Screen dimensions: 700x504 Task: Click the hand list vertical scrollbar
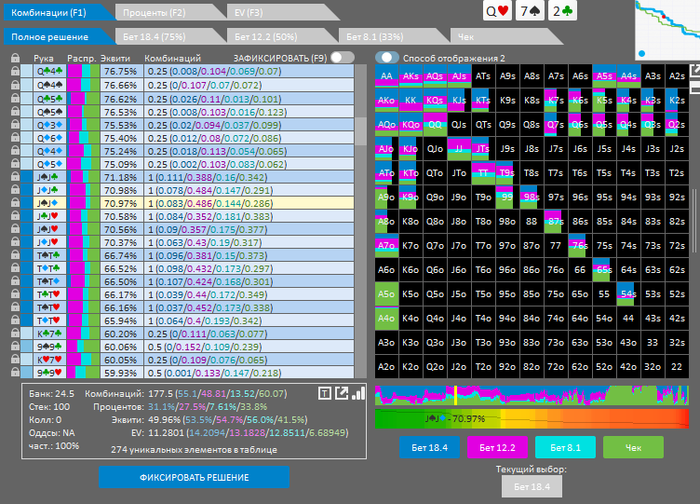361,130
